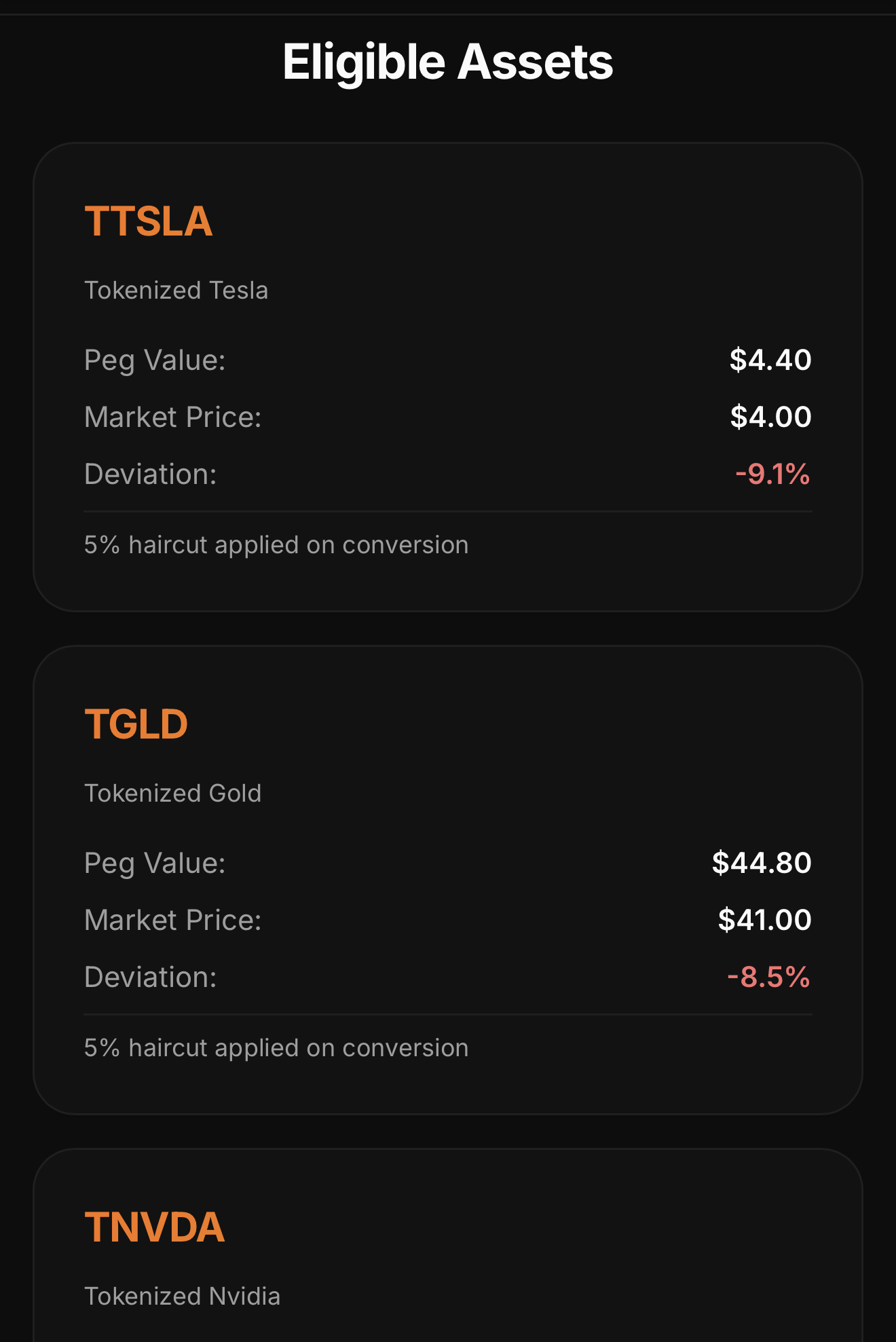Image resolution: width=896 pixels, height=1342 pixels.
Task: Click the Peg Value label under TTSLA
Action: [x=155, y=360]
